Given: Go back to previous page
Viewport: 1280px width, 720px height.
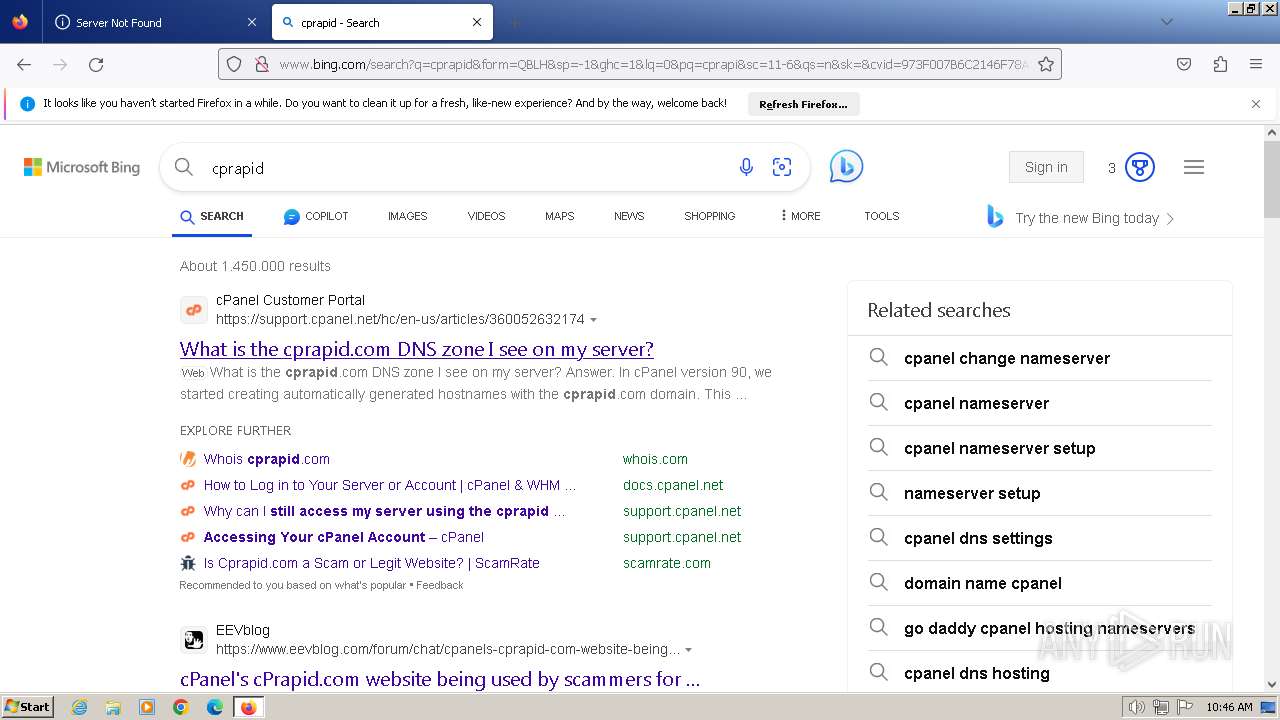Looking at the screenshot, I should pyautogui.click(x=24, y=64).
